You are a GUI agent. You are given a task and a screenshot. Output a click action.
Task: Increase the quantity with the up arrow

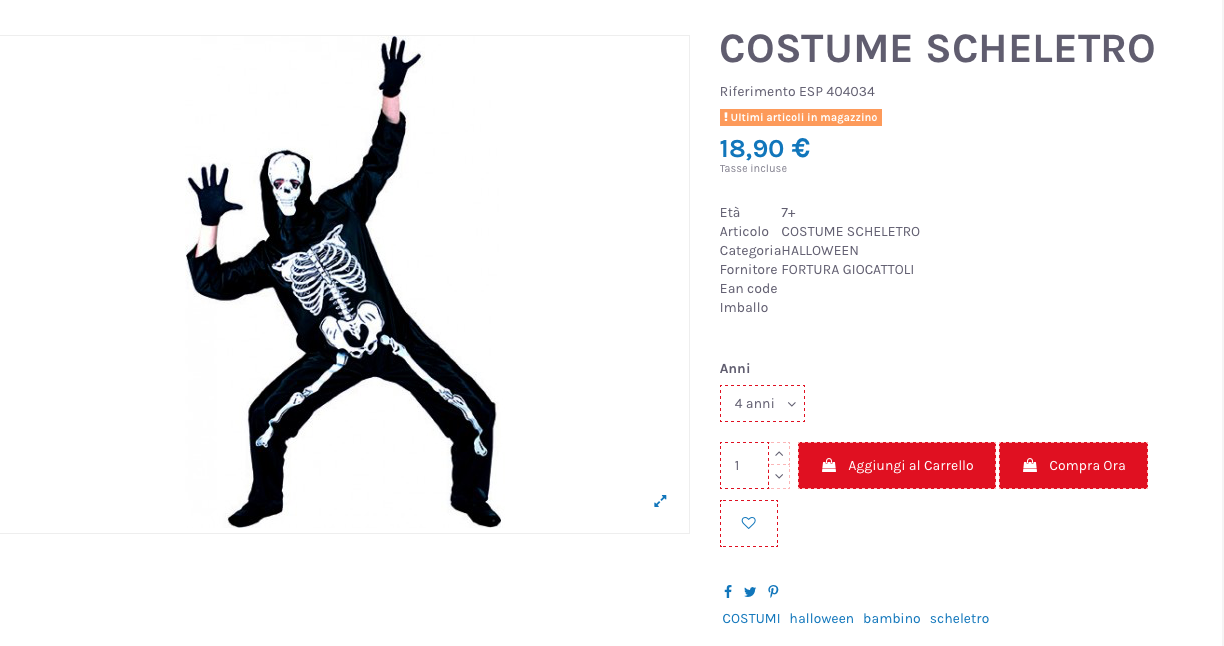(779, 453)
